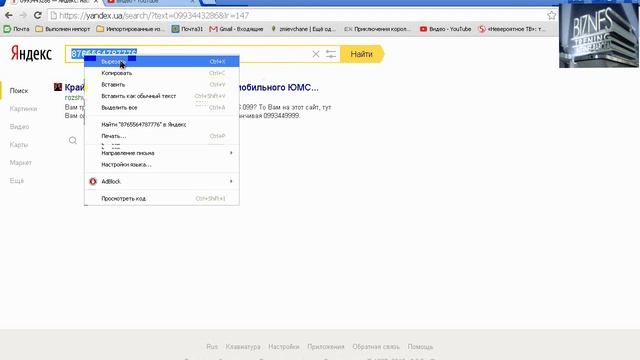The image size is (640, 360).
Task: Open the Клавиатура footer link
Action: (243, 347)
